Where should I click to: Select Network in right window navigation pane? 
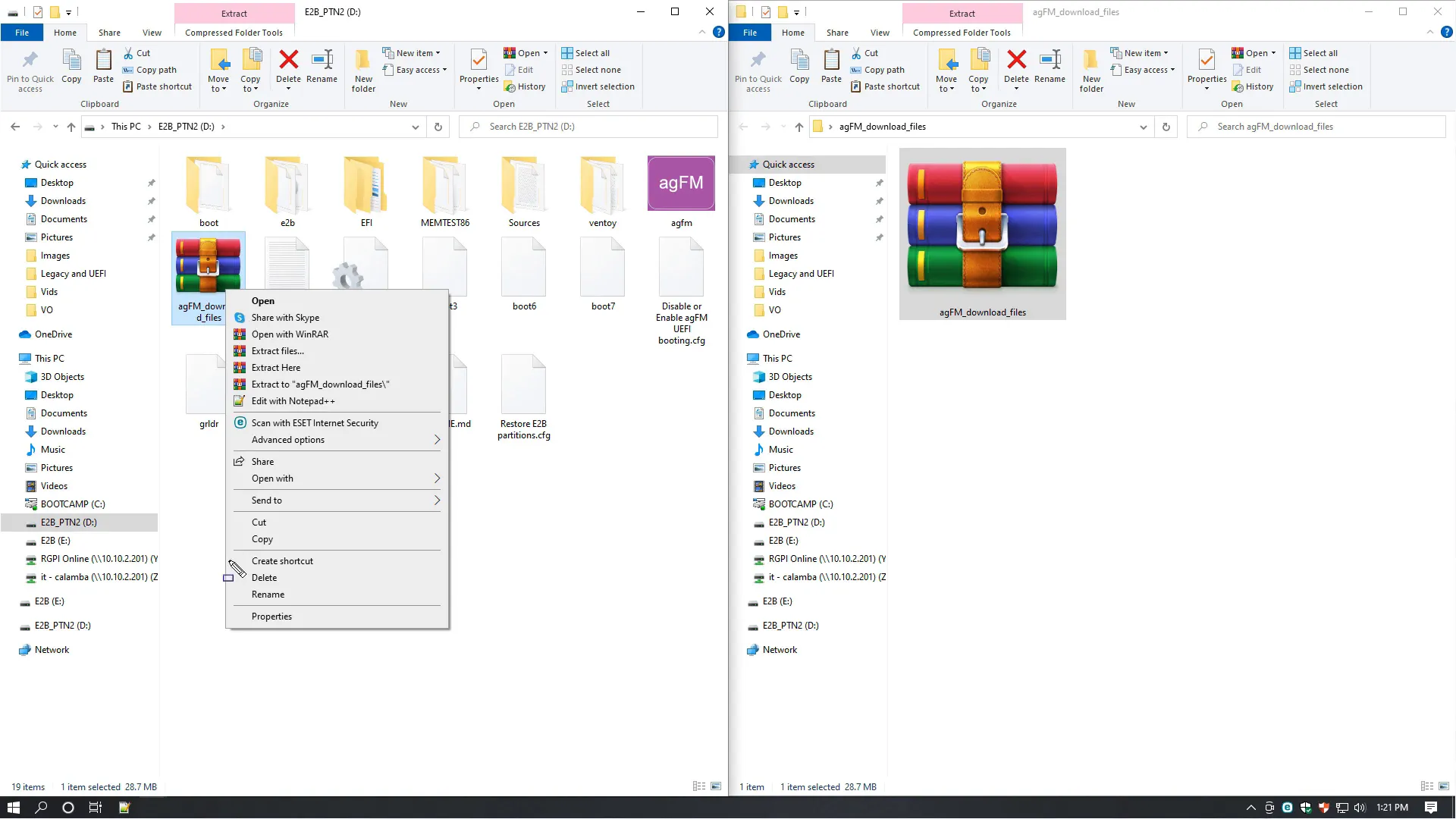coord(780,650)
